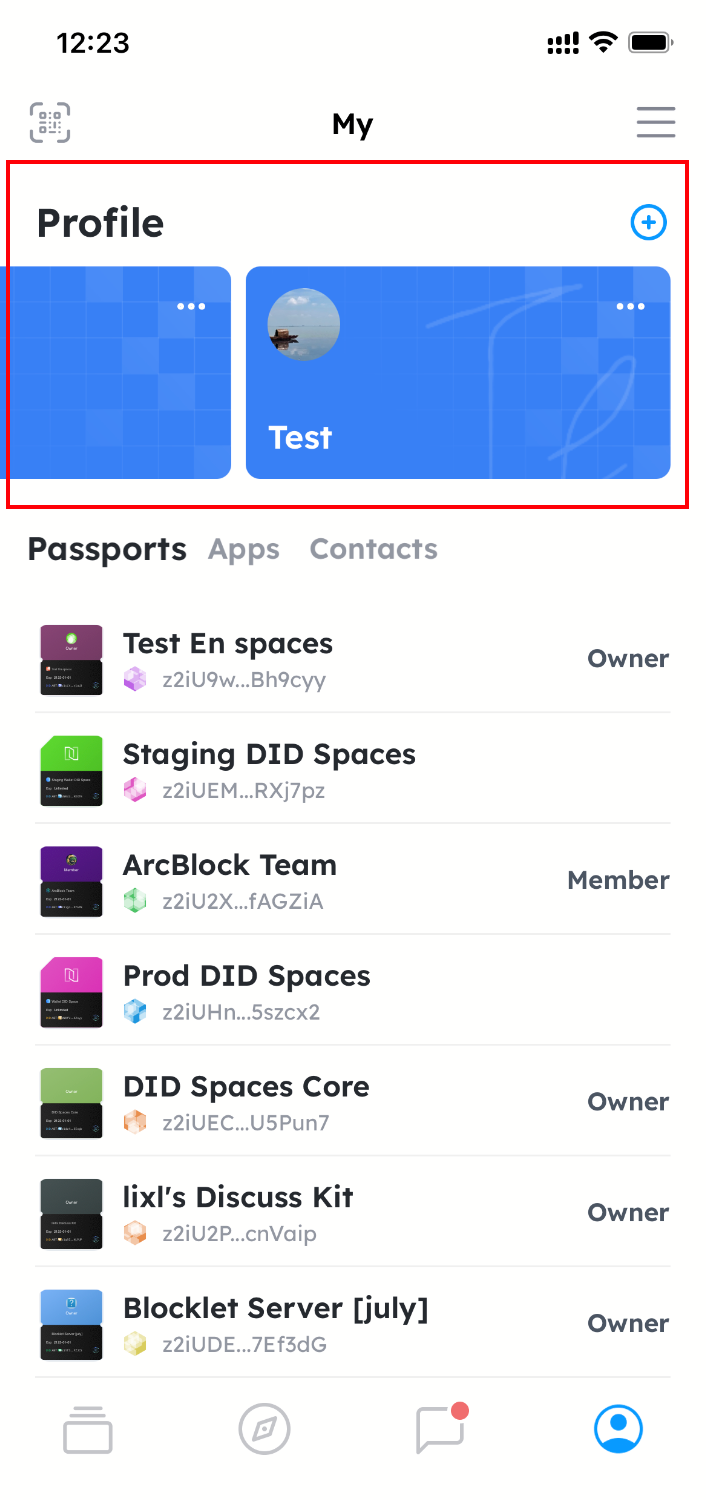Image resolution: width=706 pixels, height=1500 pixels.
Task: Select the Passports tab
Action: click(x=107, y=549)
